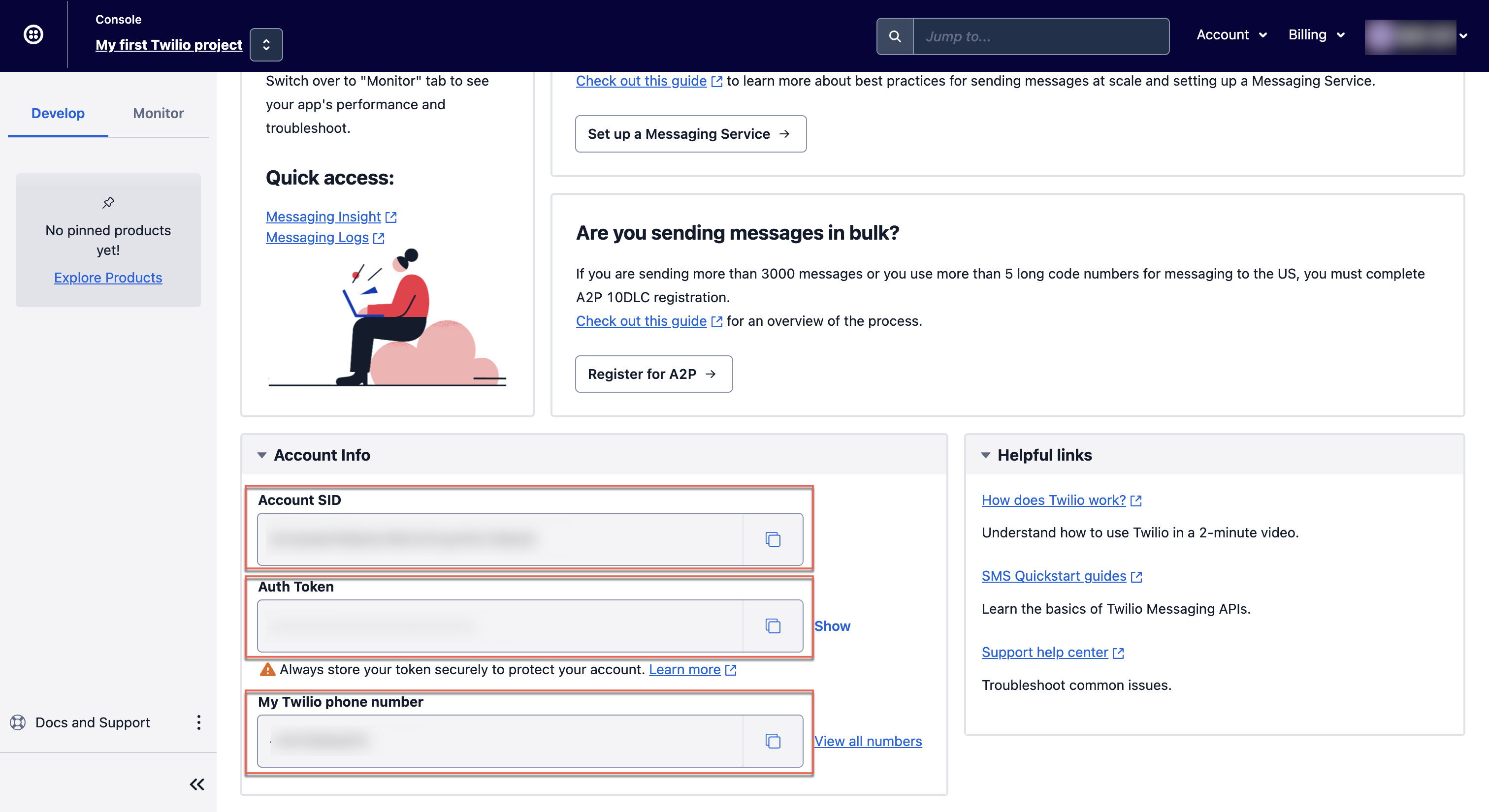Copy the Twilio phone number
1489x812 pixels.
773,741
